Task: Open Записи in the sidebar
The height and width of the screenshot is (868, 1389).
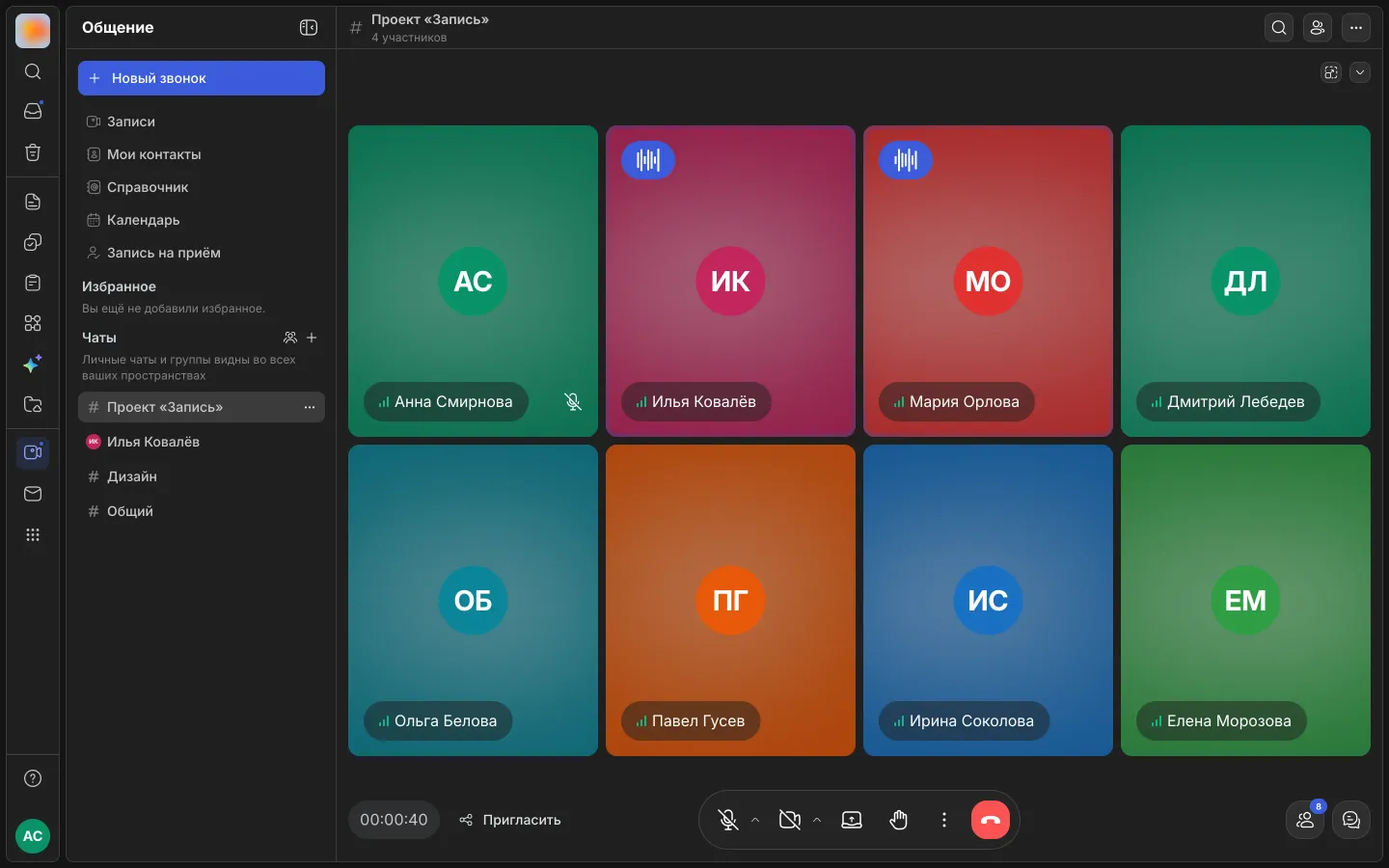Action: [x=201, y=122]
